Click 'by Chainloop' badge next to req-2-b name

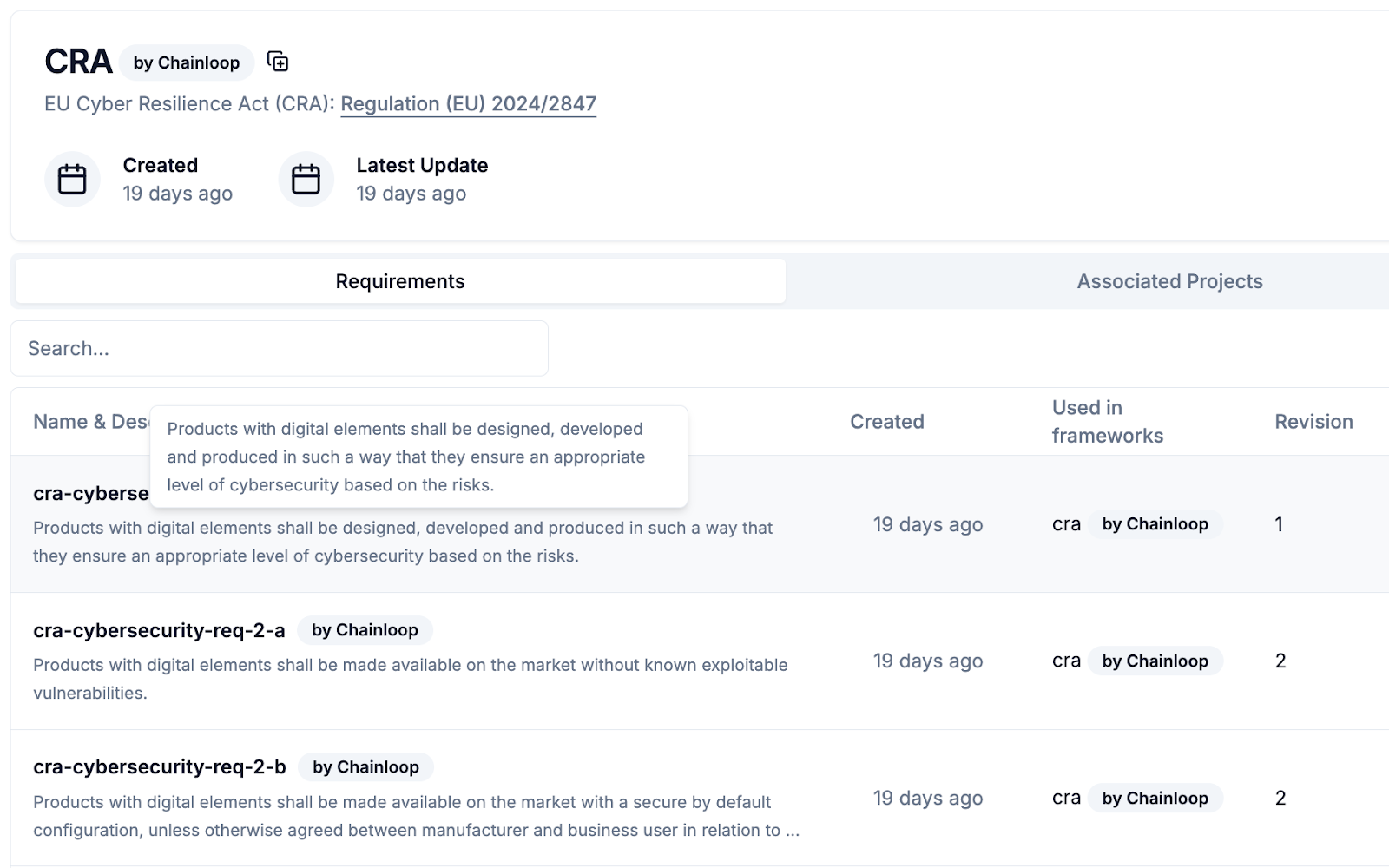click(365, 767)
